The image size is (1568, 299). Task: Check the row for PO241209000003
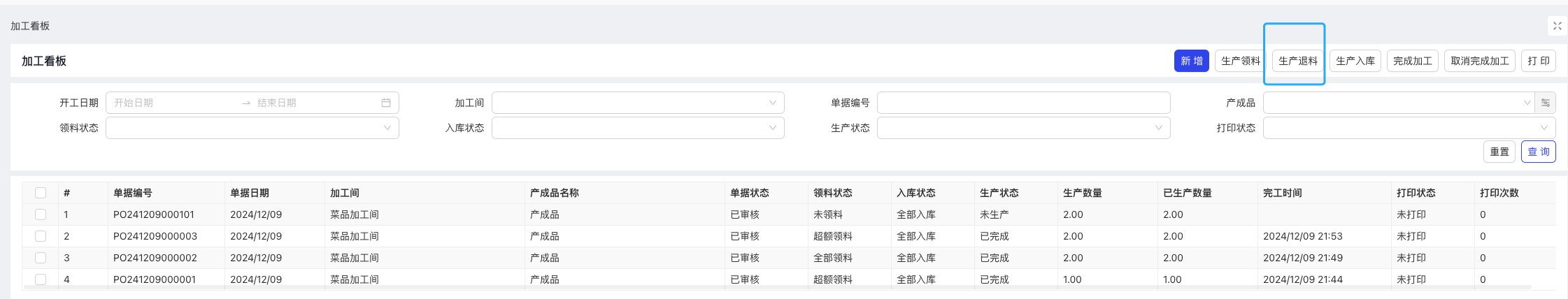point(41,236)
